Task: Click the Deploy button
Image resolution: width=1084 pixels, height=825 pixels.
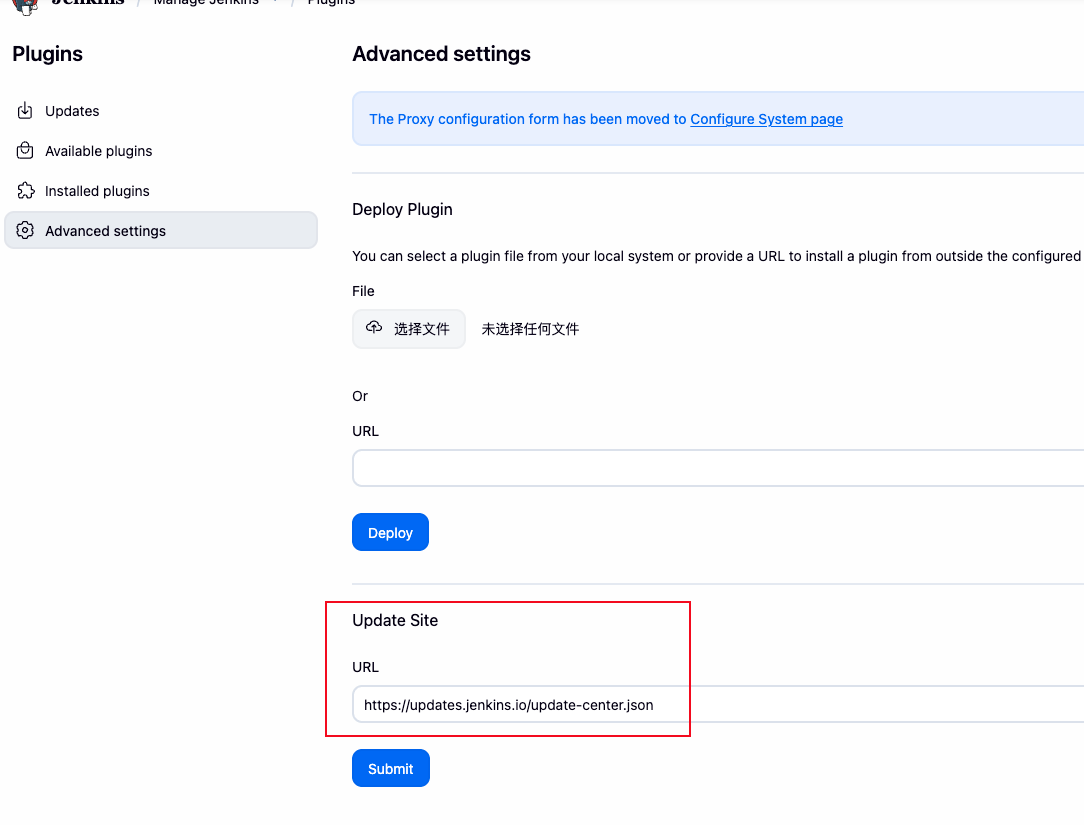Action: tap(390, 532)
